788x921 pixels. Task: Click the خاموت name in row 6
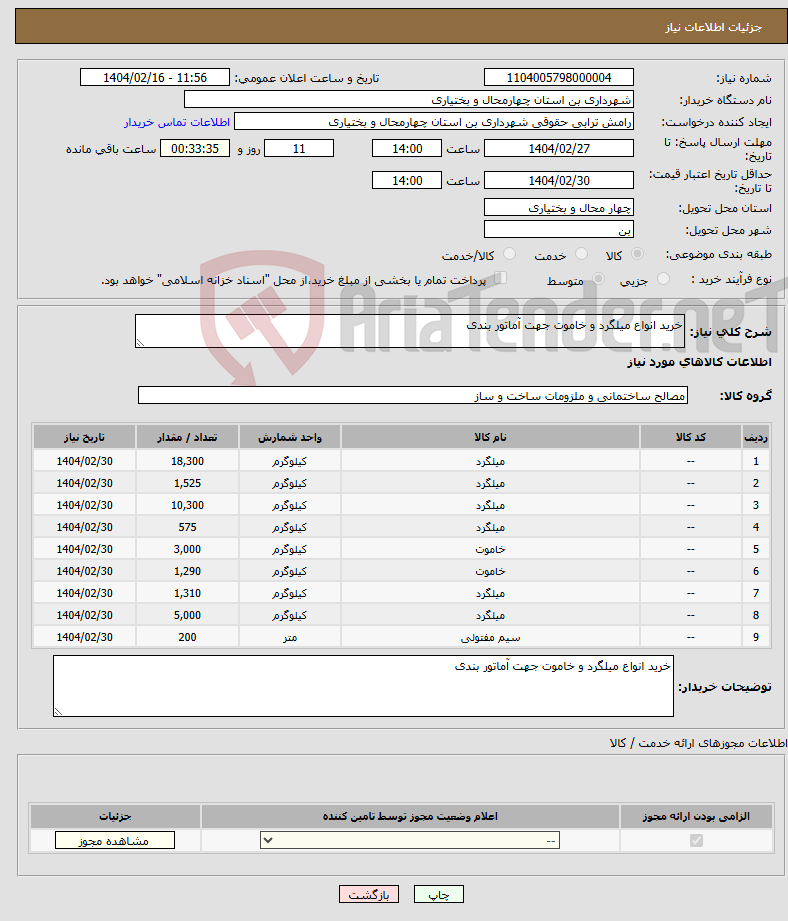point(490,572)
